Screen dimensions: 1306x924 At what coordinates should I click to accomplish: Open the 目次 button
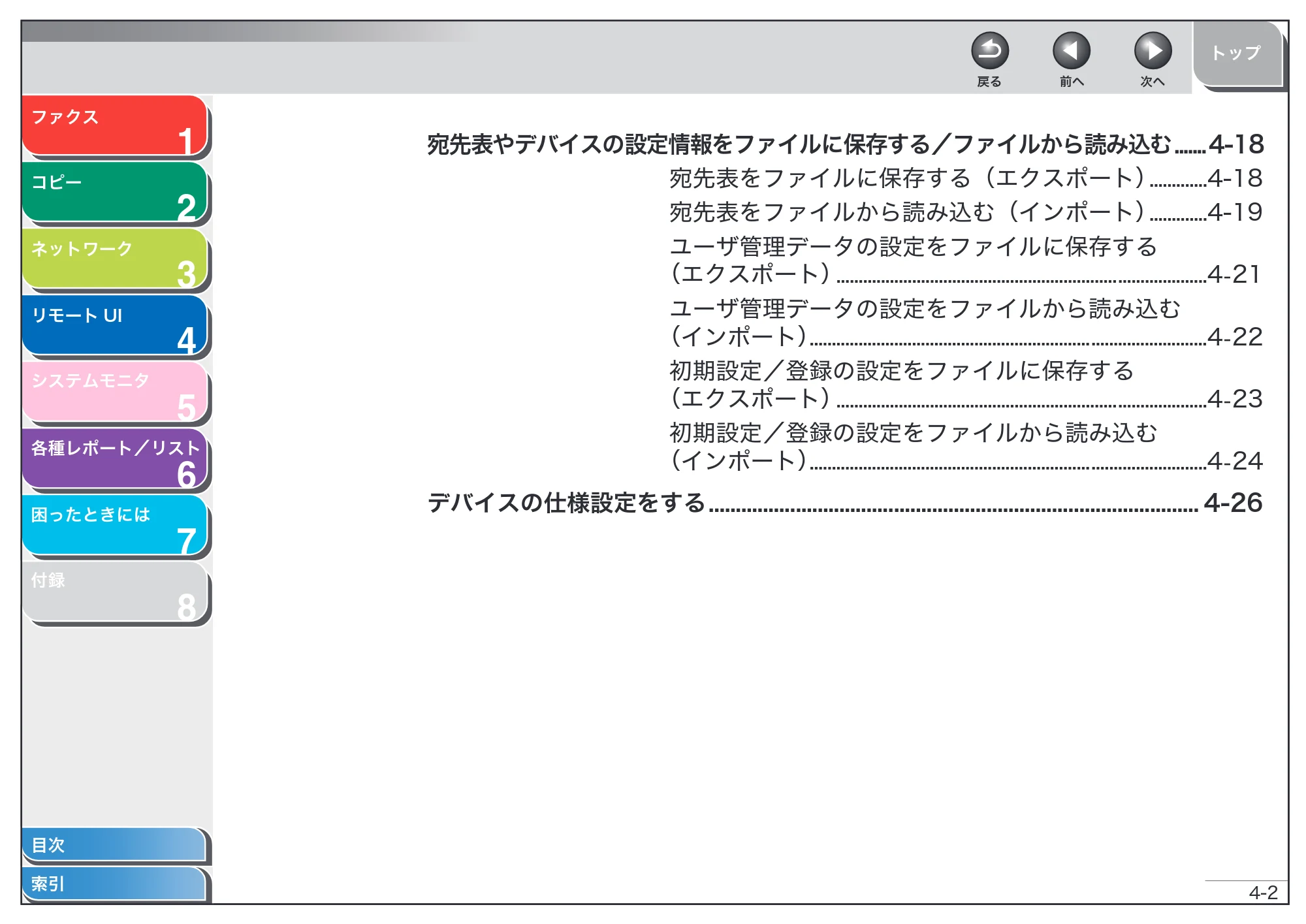tap(114, 844)
